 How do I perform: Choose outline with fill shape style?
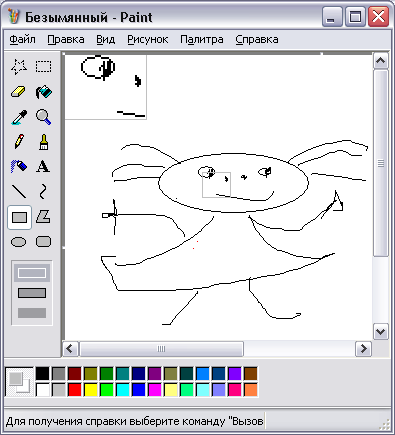coord(32,293)
